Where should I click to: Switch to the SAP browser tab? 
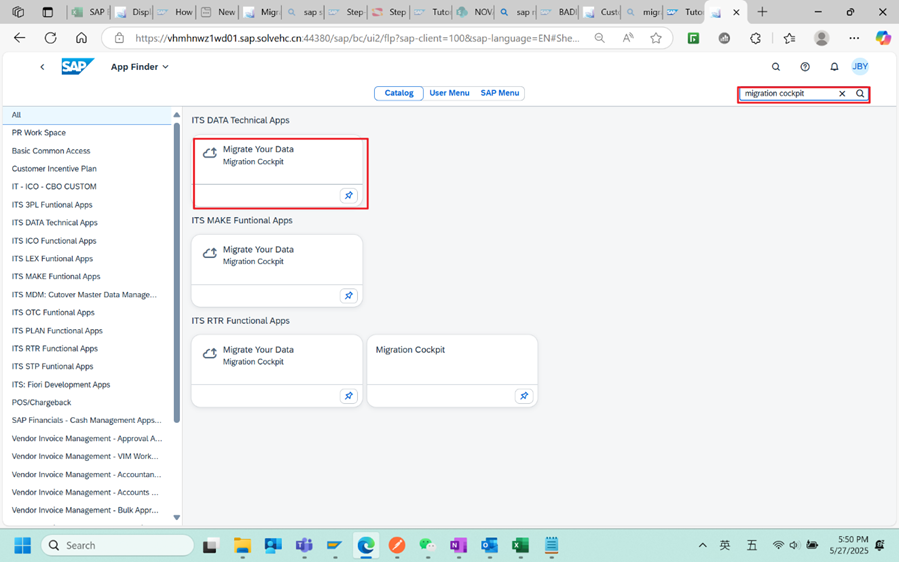tap(89, 11)
